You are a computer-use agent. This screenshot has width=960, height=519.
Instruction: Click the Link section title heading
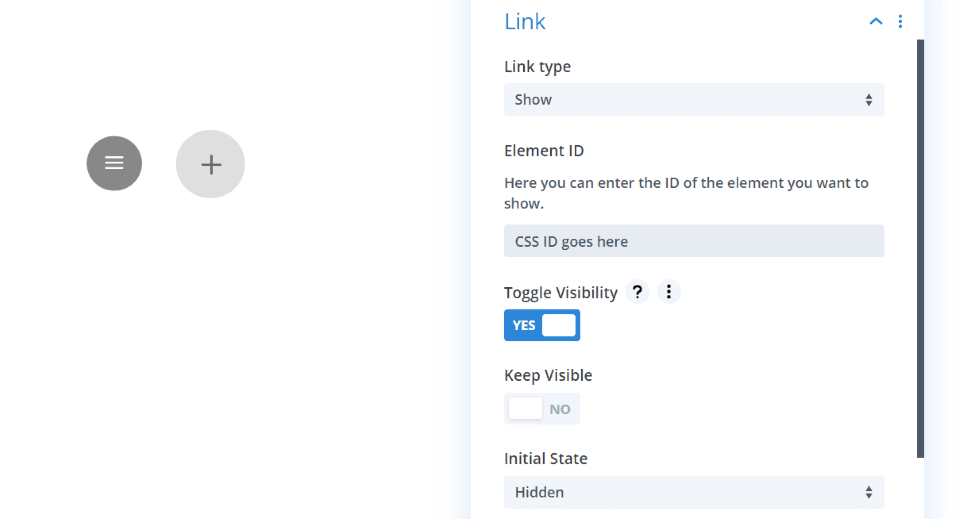tap(525, 21)
